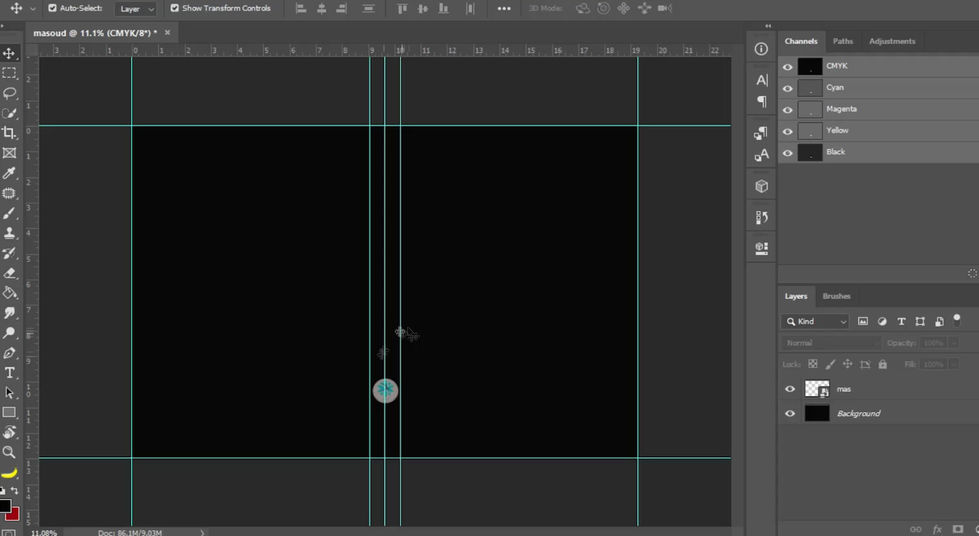Select the Crop tool
Screen dimensions: 979x536
(9, 132)
